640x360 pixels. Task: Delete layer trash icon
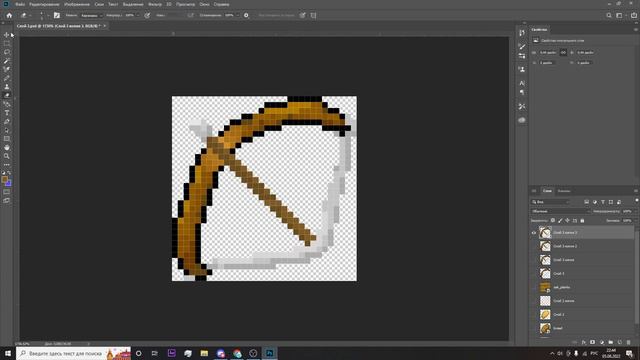629,342
